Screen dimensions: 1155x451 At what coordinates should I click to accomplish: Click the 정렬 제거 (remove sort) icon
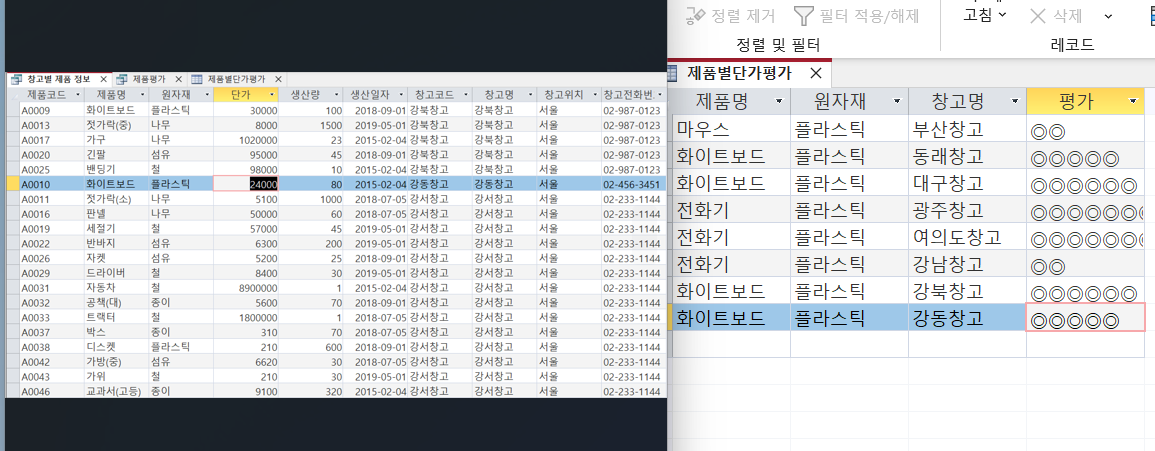(698, 15)
